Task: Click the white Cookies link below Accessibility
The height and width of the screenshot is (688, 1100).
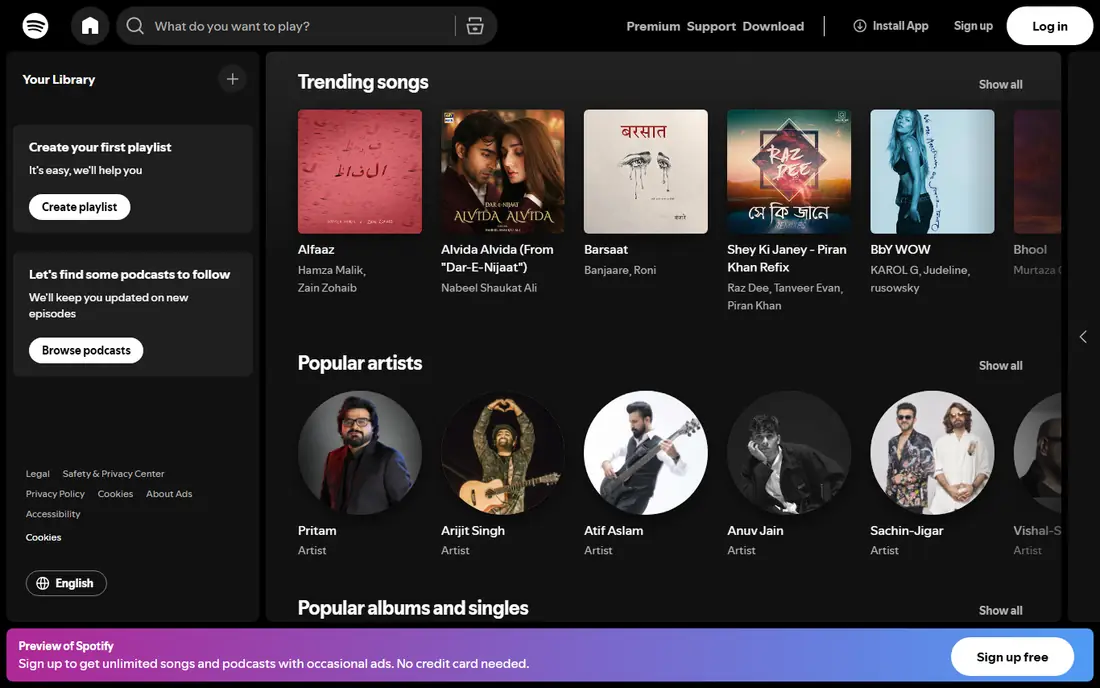Action: pyautogui.click(x=43, y=537)
